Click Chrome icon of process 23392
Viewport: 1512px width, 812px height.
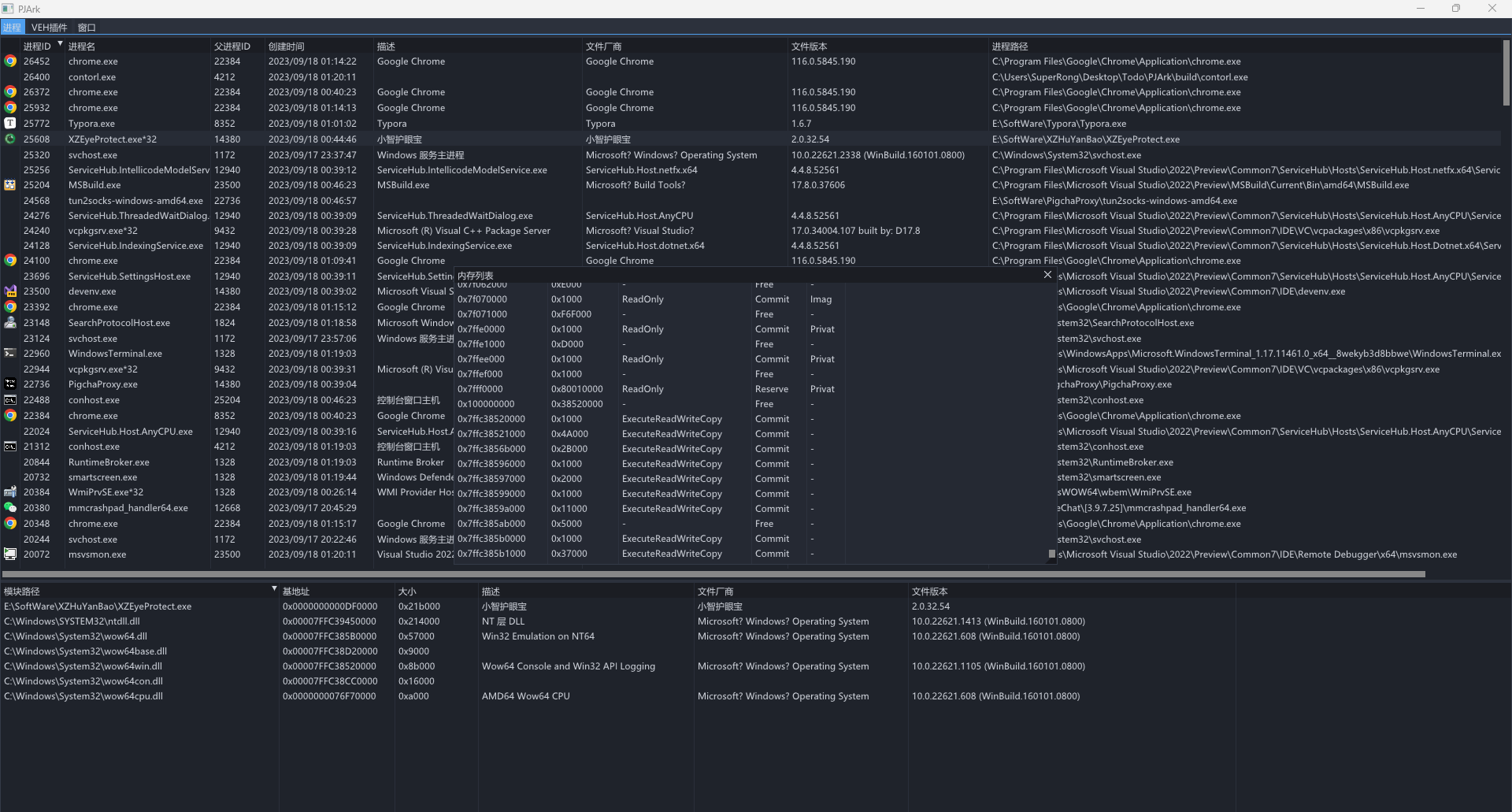coord(10,306)
